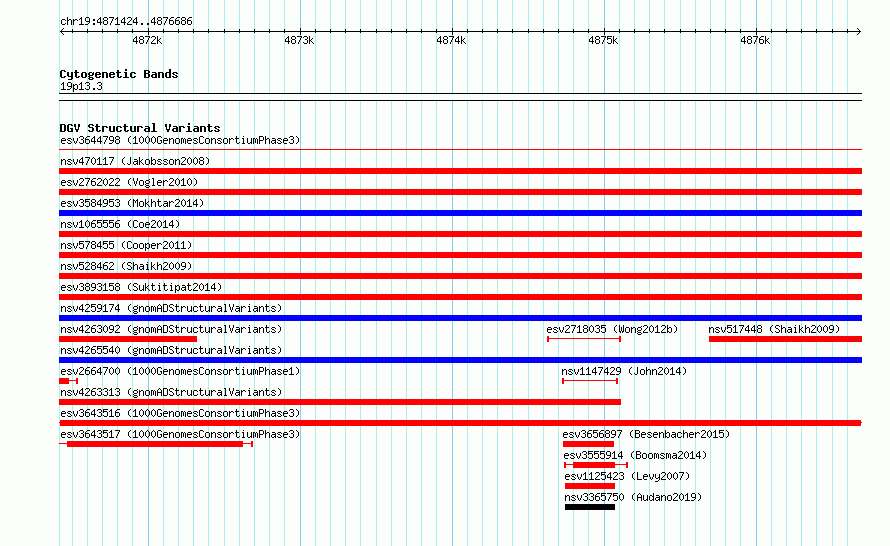This screenshot has height=546, width=890.
Task: Select the tiny esv2664700 variant glyph
Action: 68,381
